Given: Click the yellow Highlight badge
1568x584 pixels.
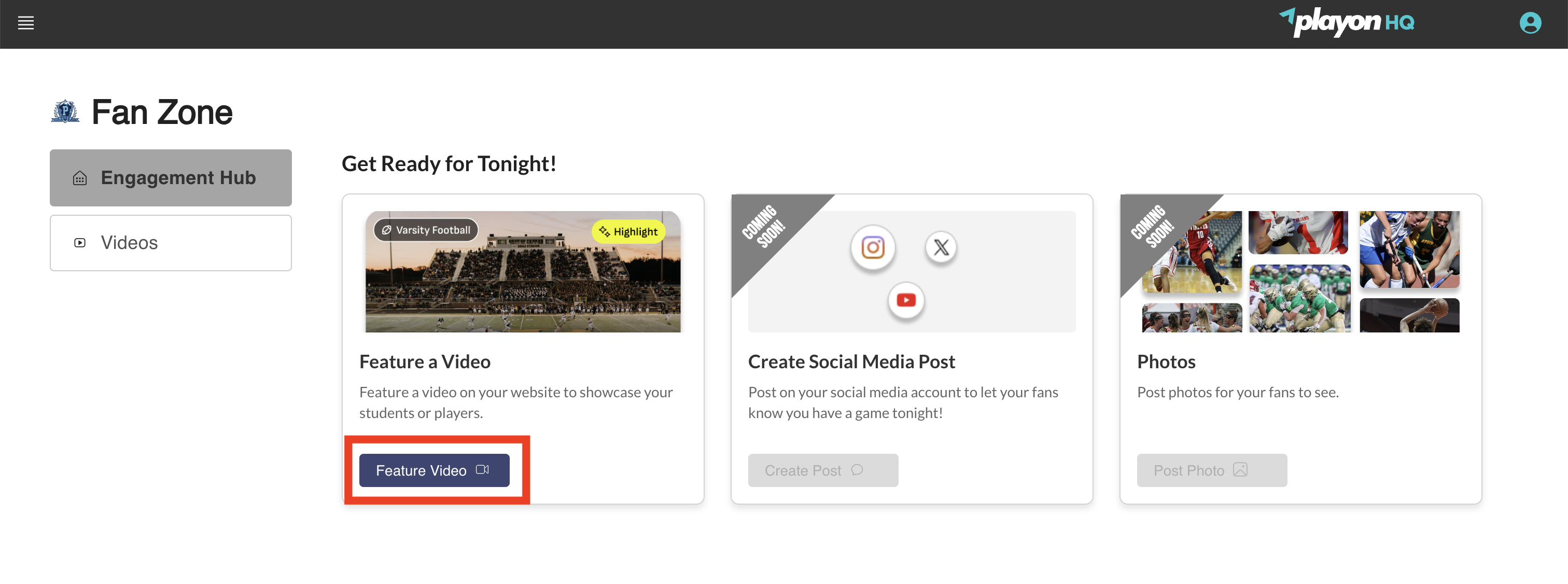Looking at the screenshot, I should click(629, 231).
